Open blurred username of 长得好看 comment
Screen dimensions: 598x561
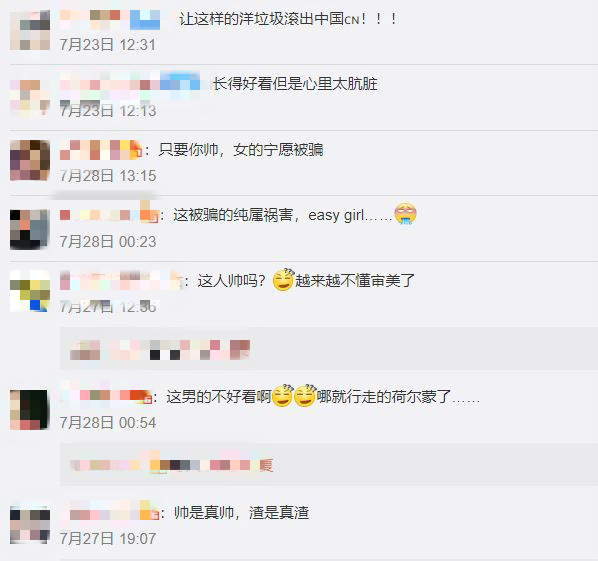click(130, 85)
